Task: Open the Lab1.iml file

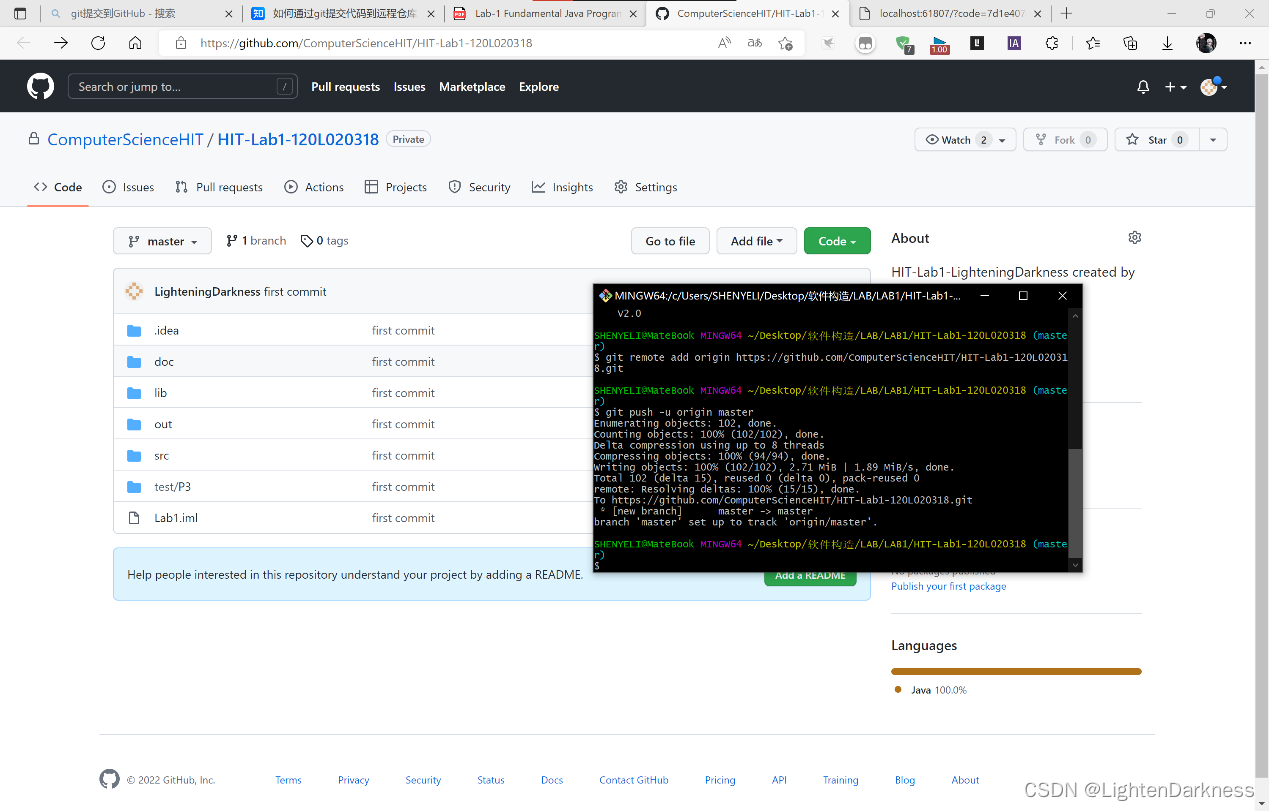Action: pos(176,518)
